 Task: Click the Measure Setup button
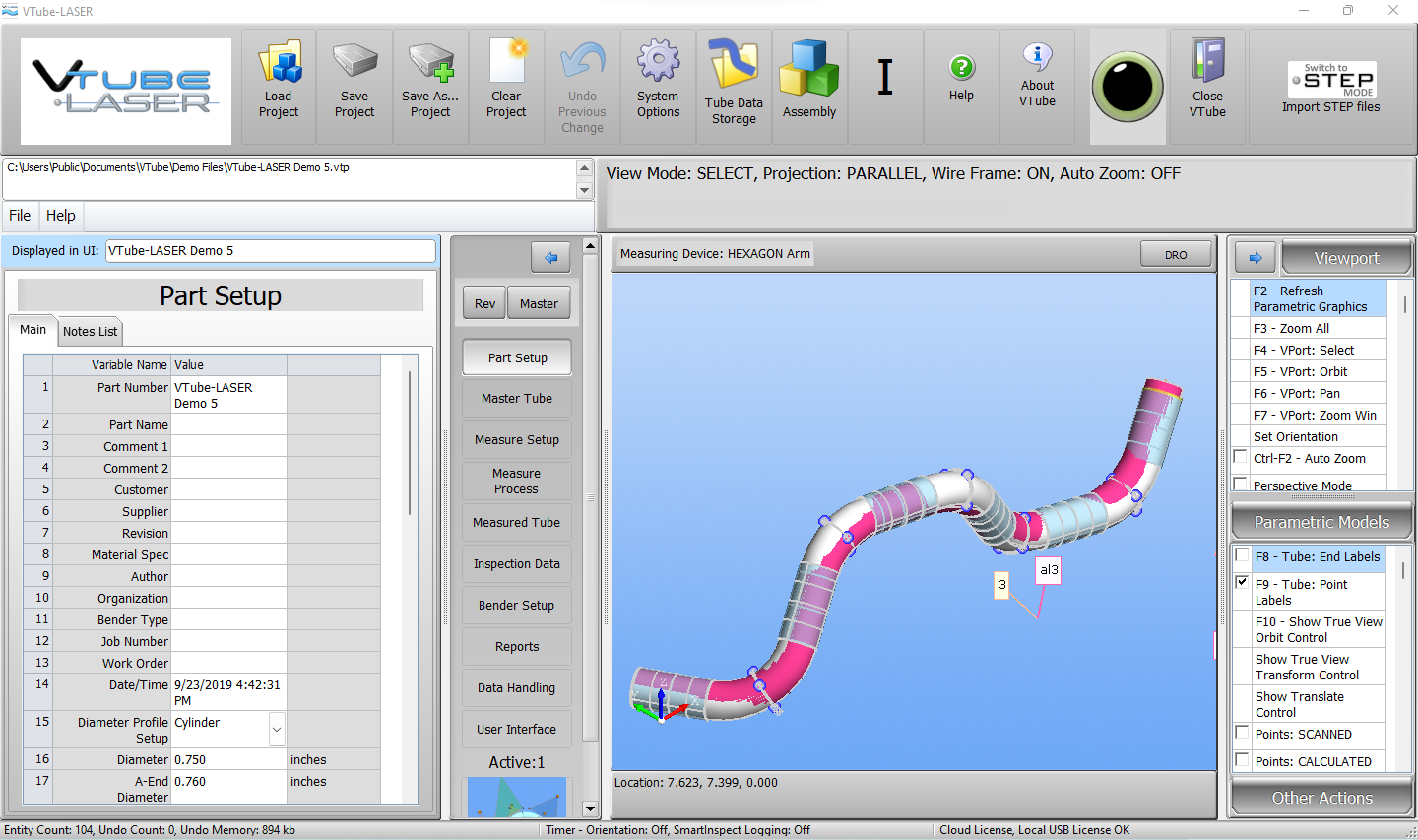tap(517, 440)
